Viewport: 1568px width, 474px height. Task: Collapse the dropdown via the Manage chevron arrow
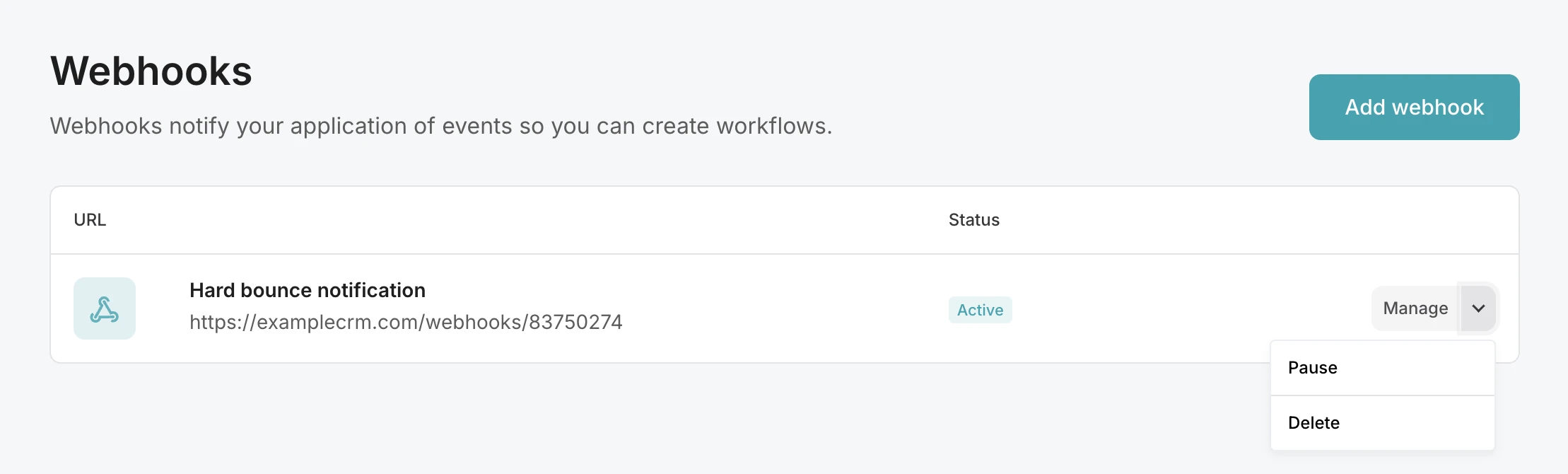[1478, 308]
